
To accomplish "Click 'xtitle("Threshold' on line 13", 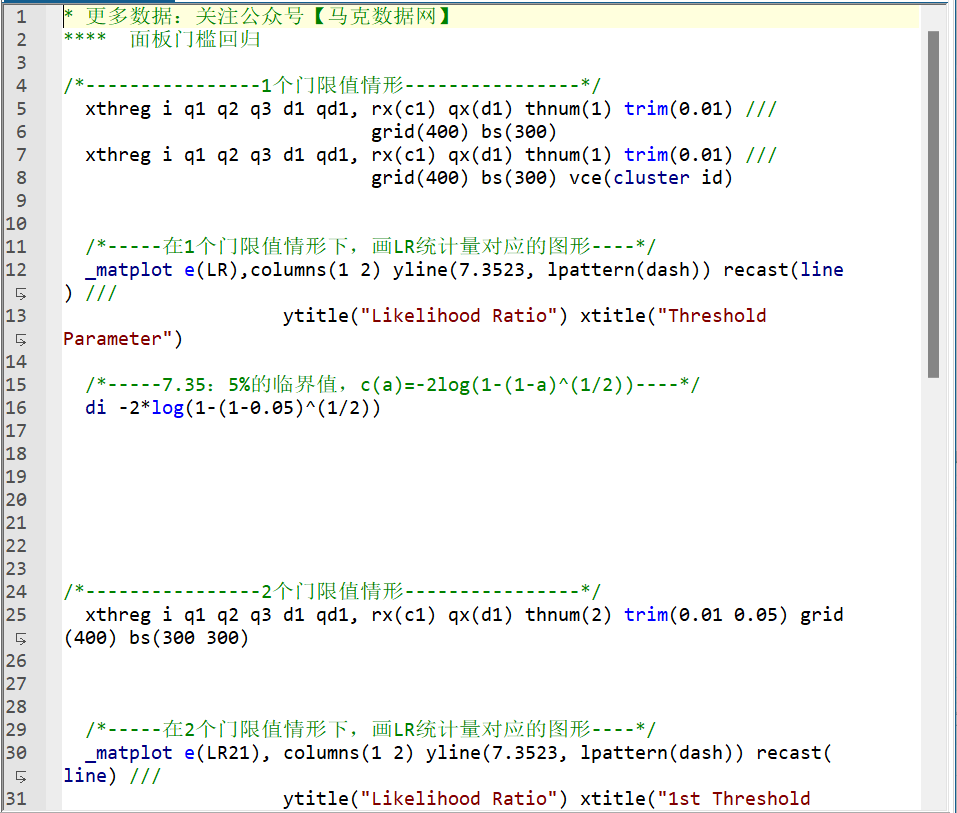I will [673, 316].
